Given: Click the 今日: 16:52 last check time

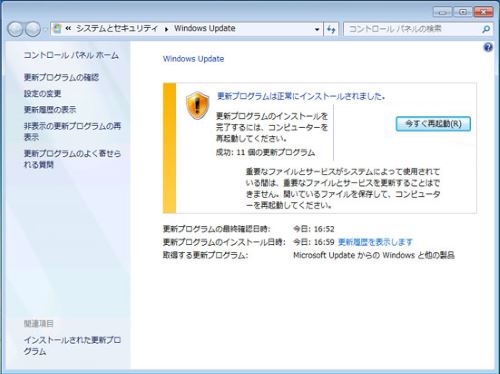Looking at the screenshot, I should (314, 229).
